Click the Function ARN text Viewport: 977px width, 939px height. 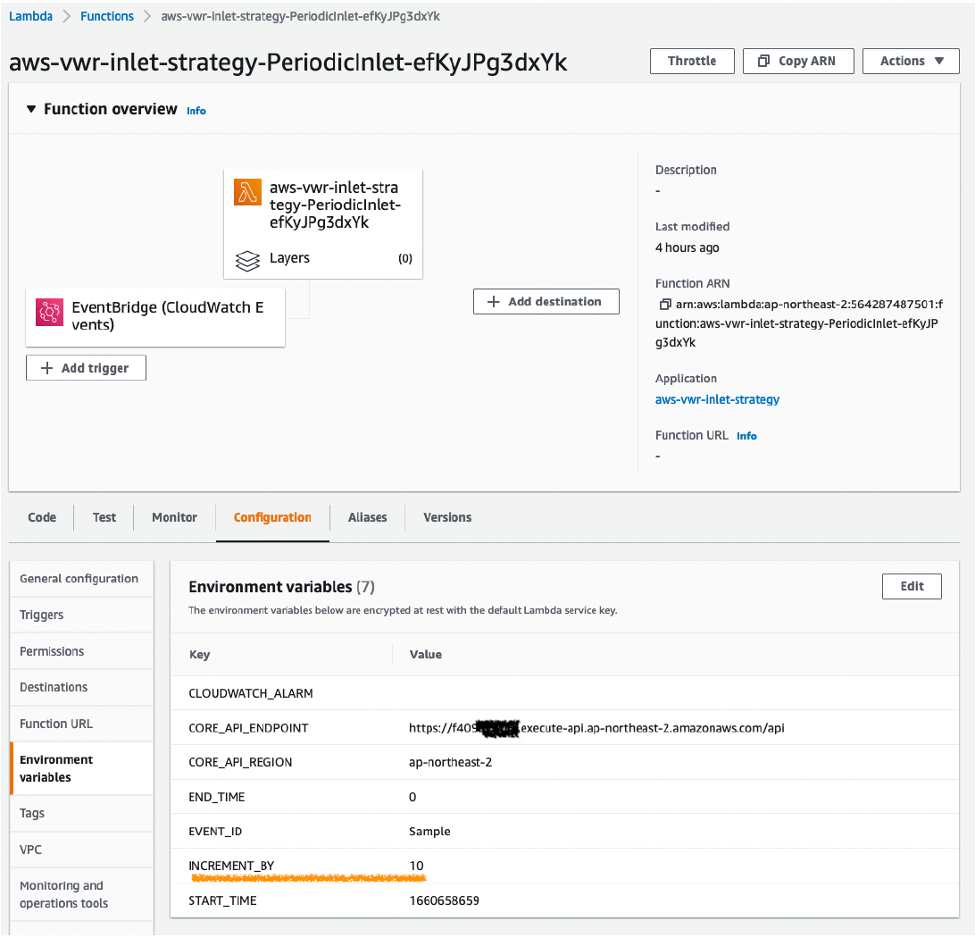[x=799, y=323]
